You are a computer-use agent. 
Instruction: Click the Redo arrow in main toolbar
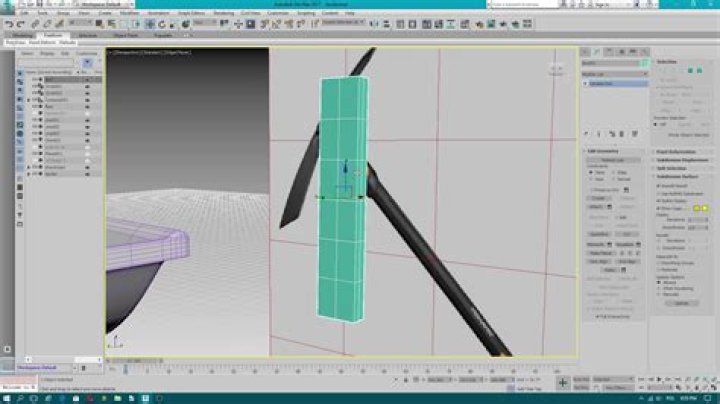pos(20,24)
